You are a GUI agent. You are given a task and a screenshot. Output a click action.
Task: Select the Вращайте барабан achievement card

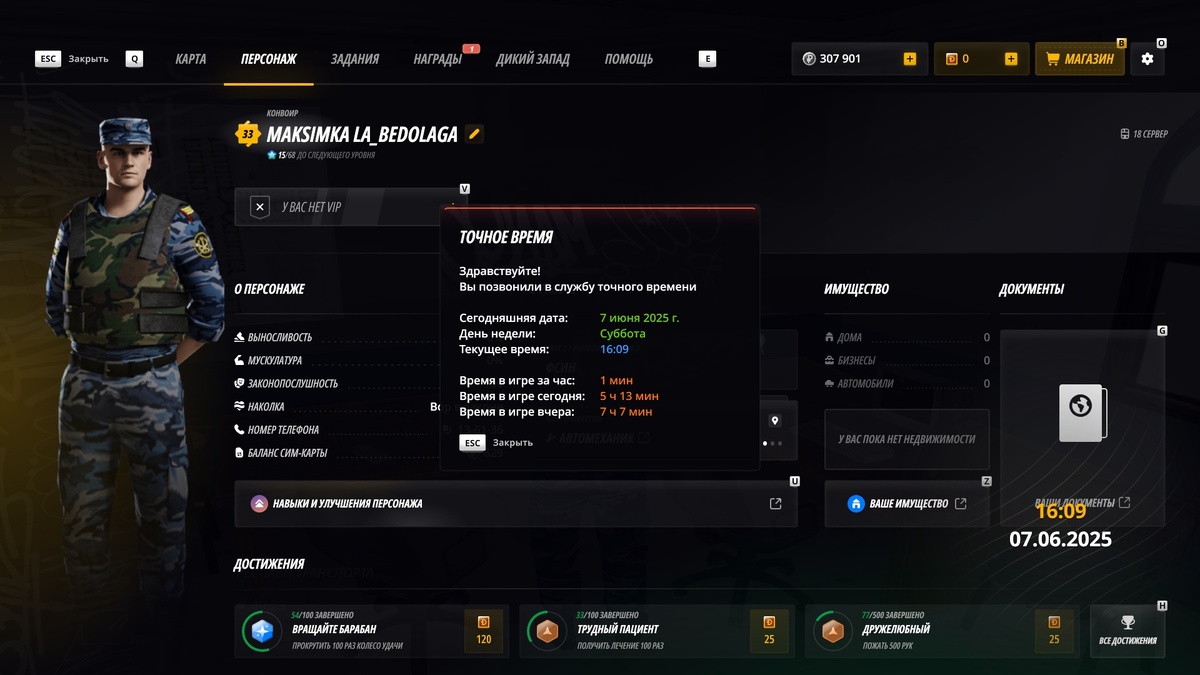click(x=371, y=631)
